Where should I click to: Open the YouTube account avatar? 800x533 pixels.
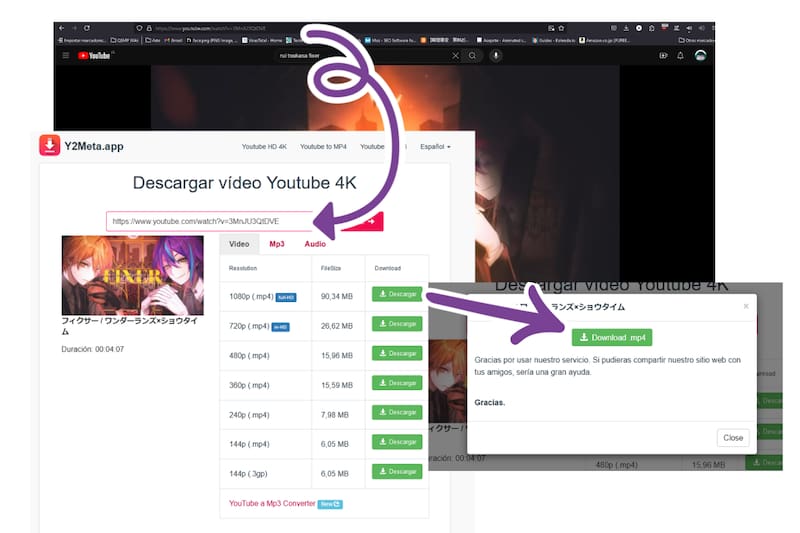click(701, 56)
